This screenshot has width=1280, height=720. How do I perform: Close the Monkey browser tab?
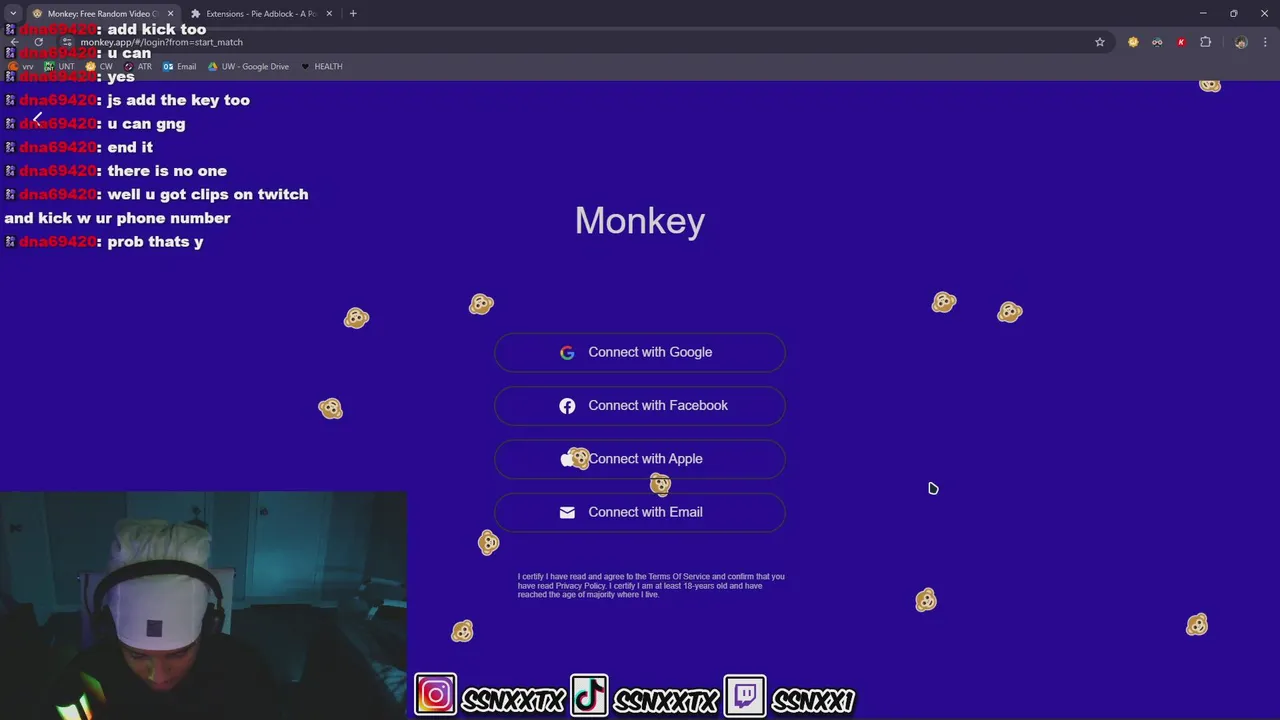click(x=170, y=14)
